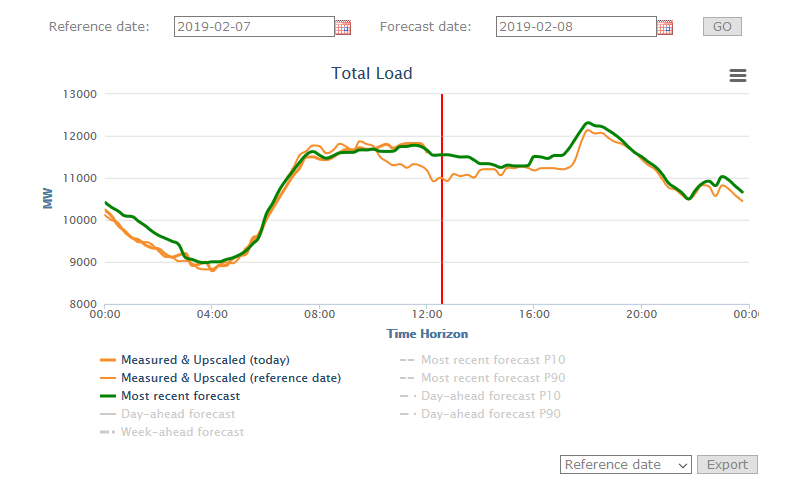The width and height of the screenshot is (806, 482).
Task: Expand the Reference date export dropdown
Action: point(626,464)
